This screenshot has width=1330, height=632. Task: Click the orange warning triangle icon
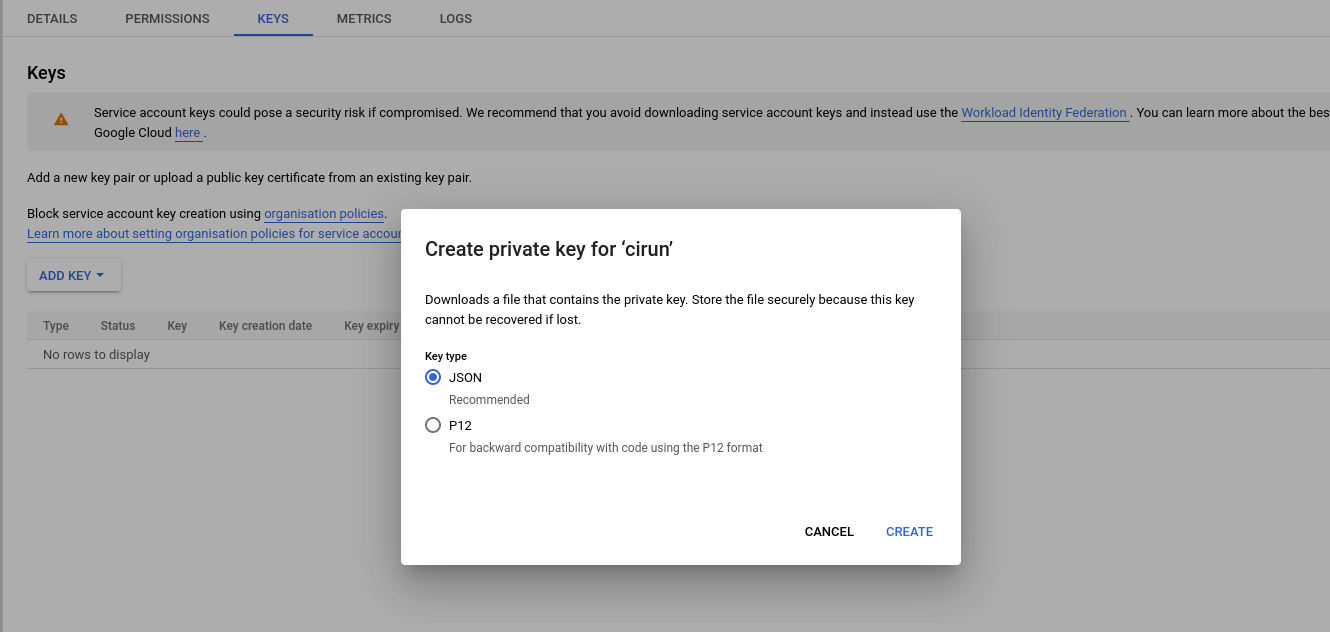pyautogui.click(x=61, y=120)
